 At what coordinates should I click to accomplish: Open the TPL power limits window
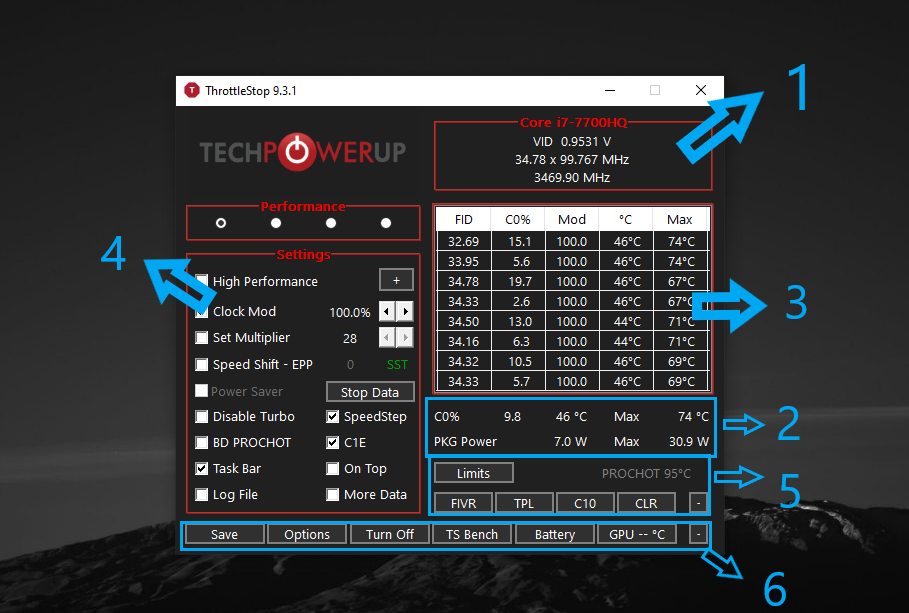coord(524,503)
